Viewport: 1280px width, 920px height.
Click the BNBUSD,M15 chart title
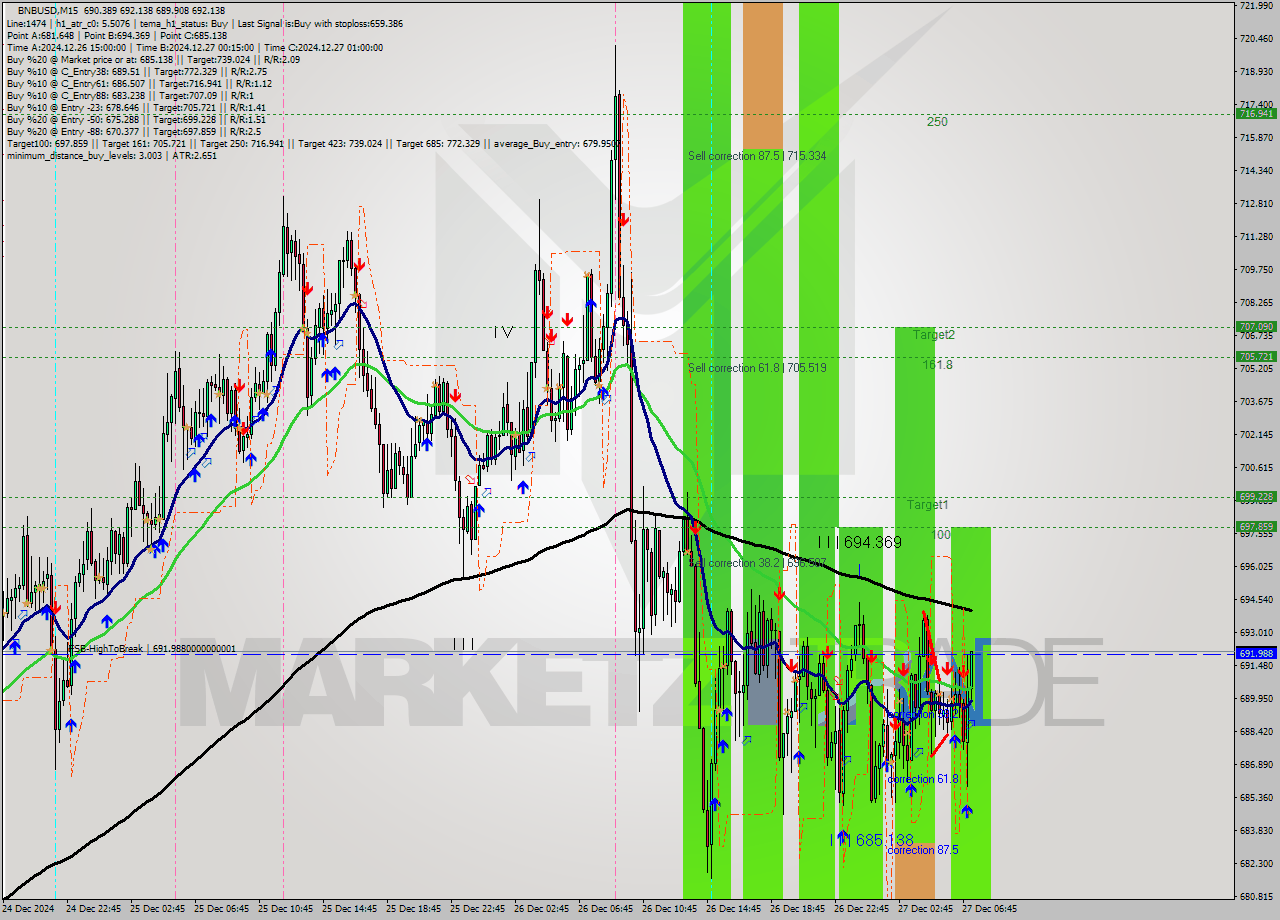(x=46, y=9)
